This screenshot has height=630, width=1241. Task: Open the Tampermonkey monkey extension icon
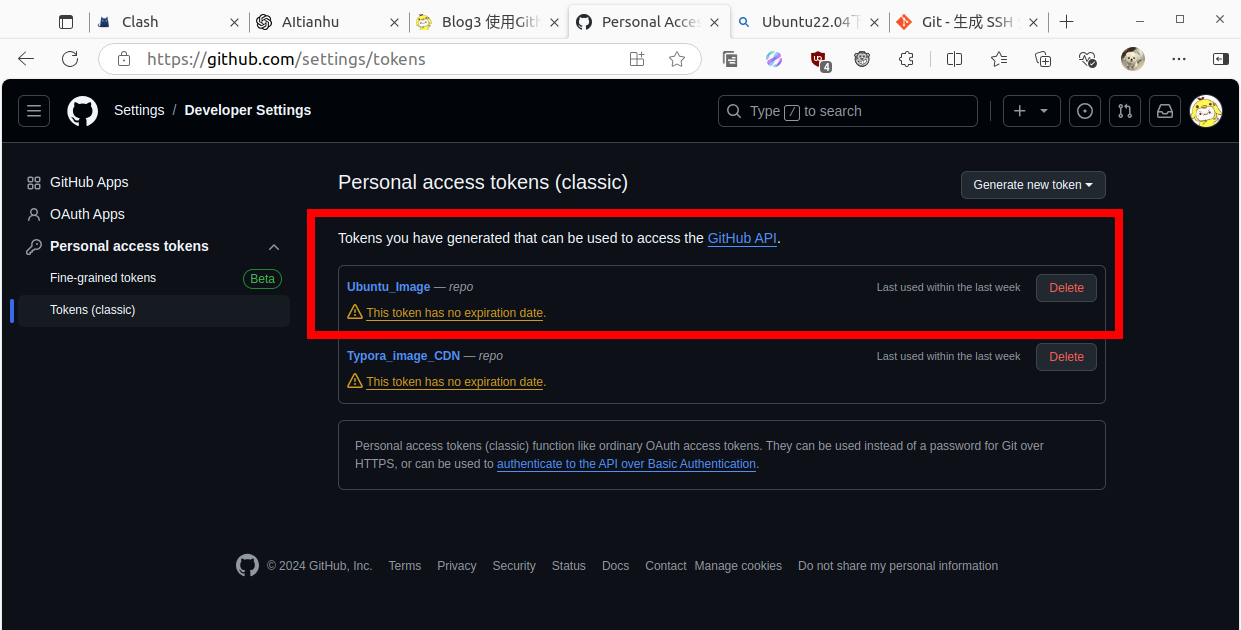[862, 59]
